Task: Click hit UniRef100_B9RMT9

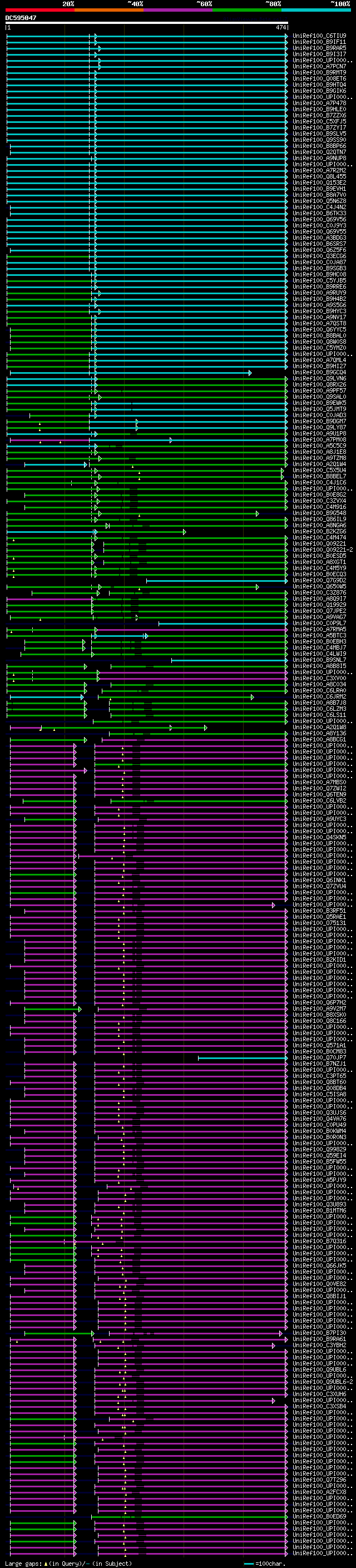Action: 319,72
